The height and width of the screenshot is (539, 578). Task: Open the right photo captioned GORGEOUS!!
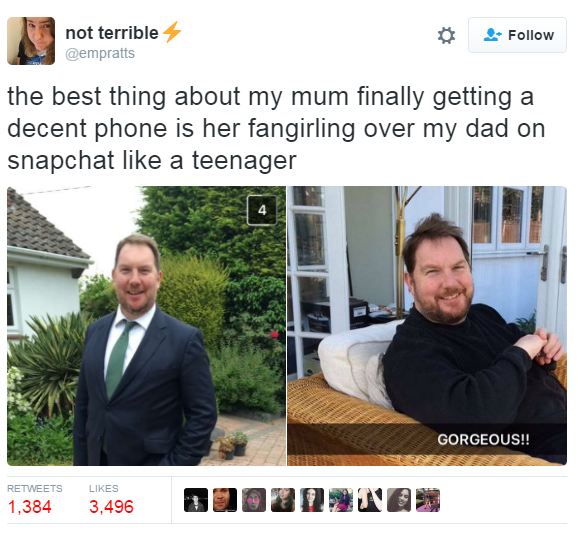pos(427,326)
